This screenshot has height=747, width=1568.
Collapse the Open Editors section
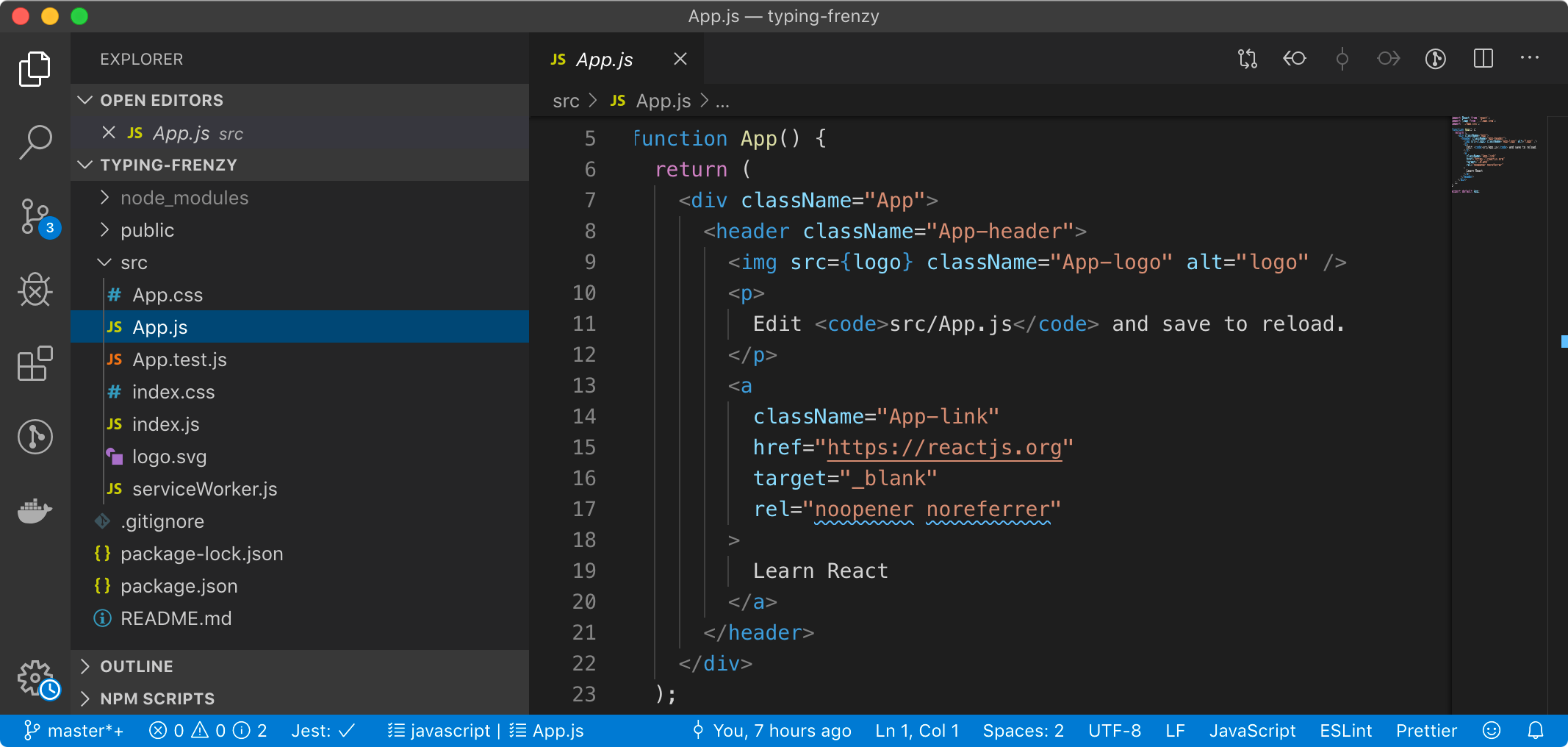point(300,100)
